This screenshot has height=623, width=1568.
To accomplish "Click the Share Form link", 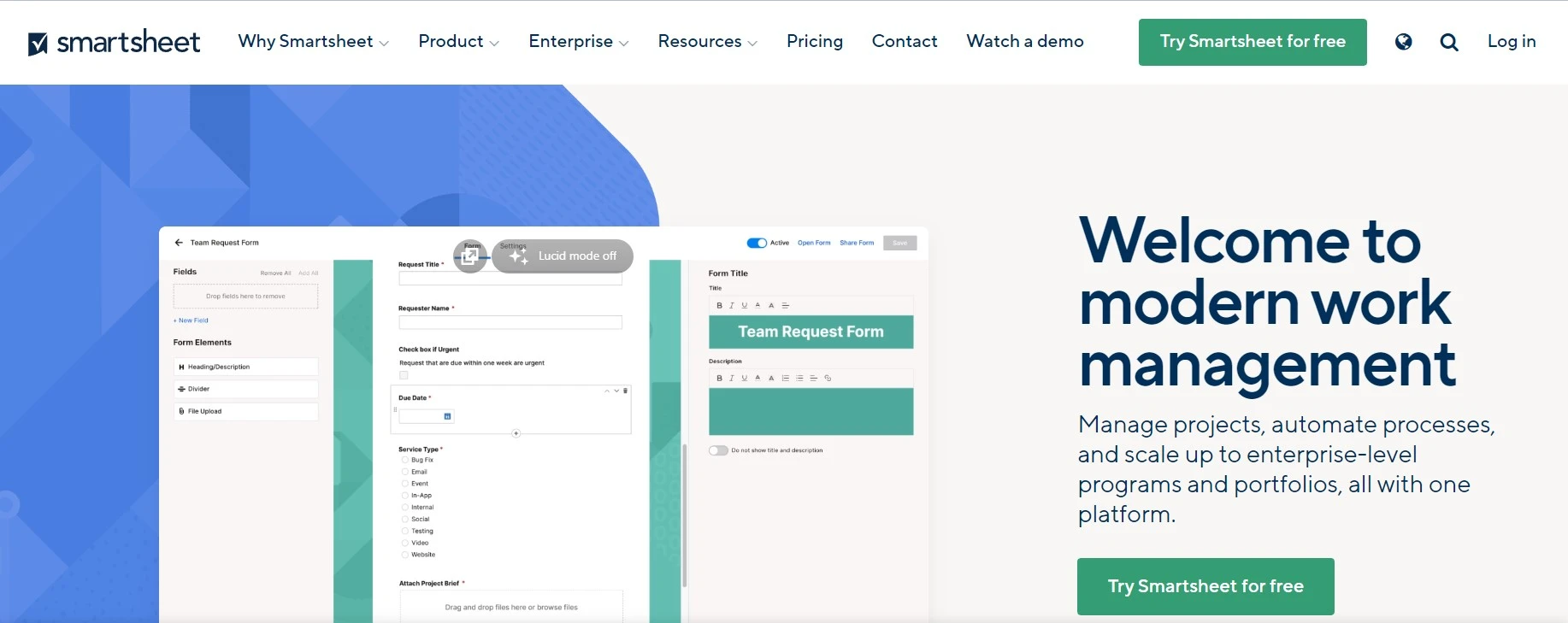I will point(857,243).
